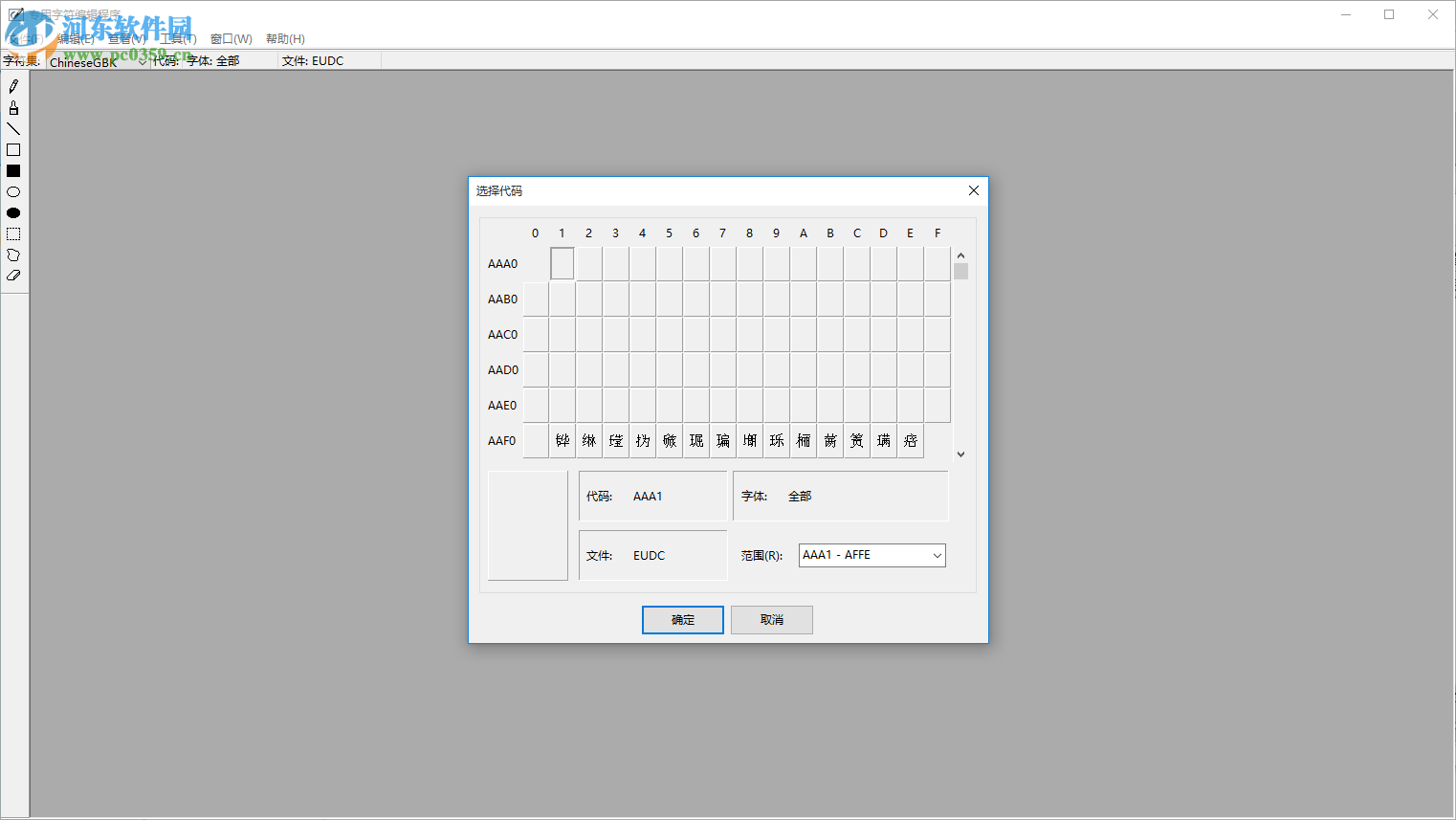The image size is (1456, 820).
Task: Select the highlighted AAA1 code cell
Action: click(x=563, y=263)
